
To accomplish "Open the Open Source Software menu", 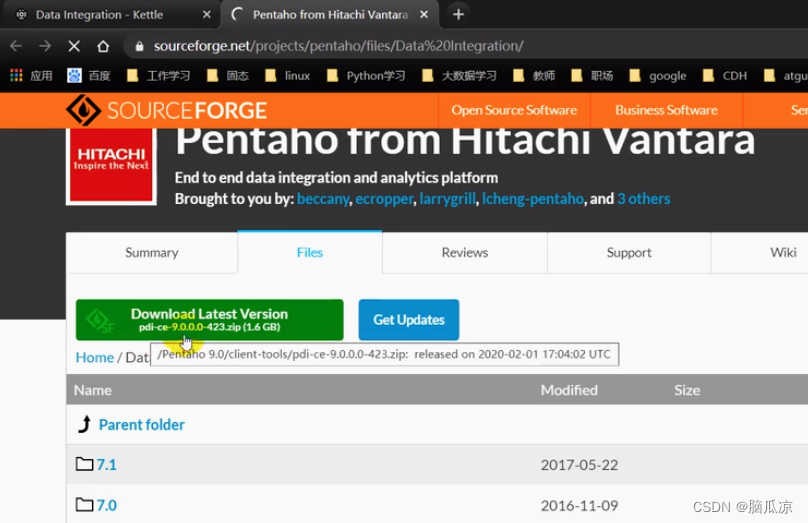I will 514,110.
